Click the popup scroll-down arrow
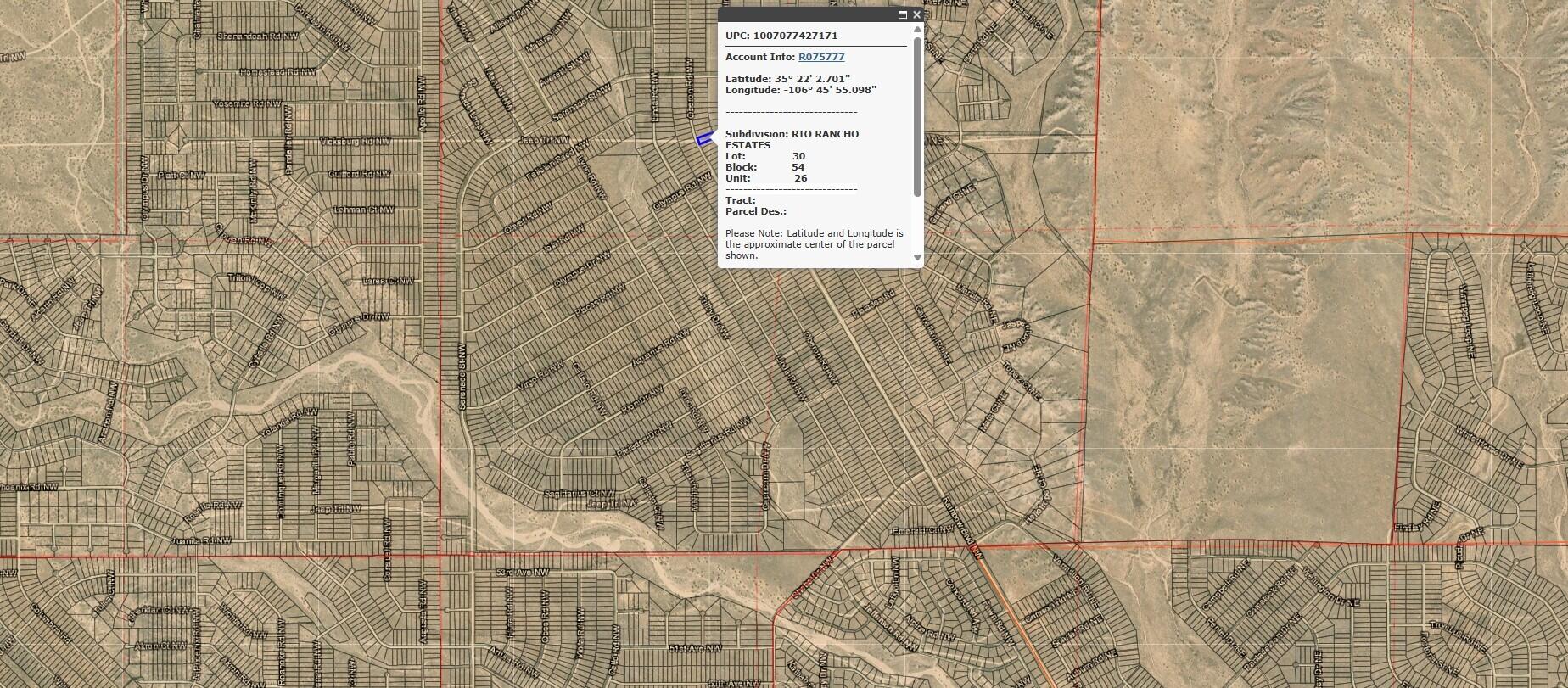Viewport: 1568px width, 688px height. (x=917, y=257)
